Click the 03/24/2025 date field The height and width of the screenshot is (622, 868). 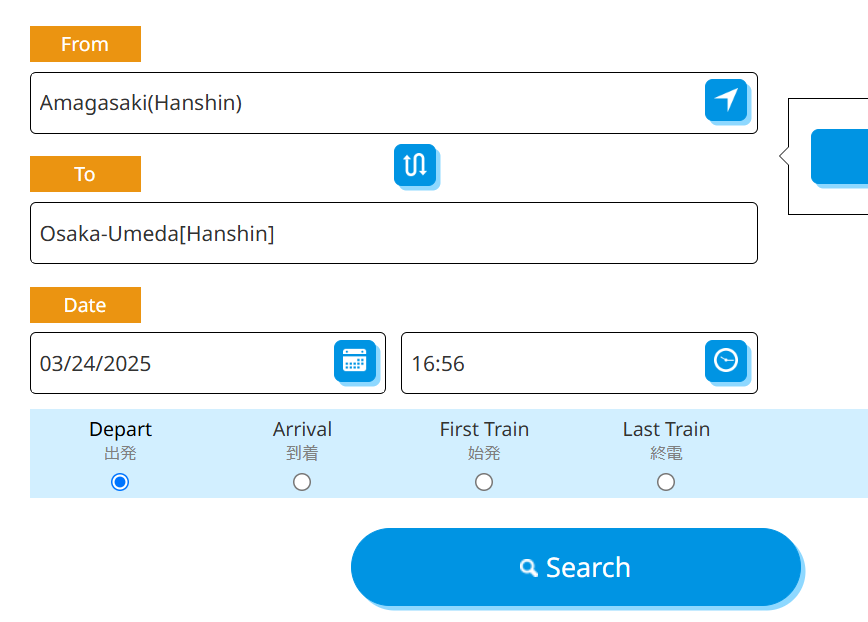(x=180, y=363)
